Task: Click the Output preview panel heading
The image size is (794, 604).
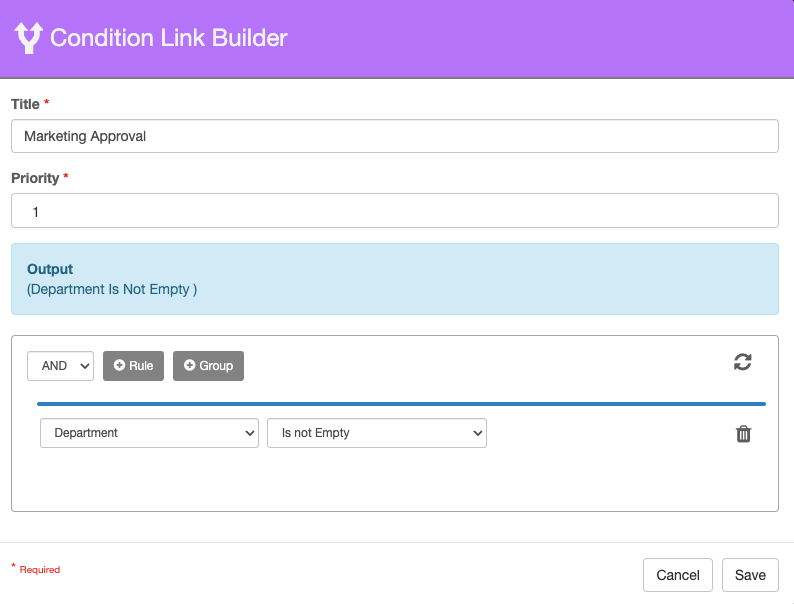Action: pos(50,269)
